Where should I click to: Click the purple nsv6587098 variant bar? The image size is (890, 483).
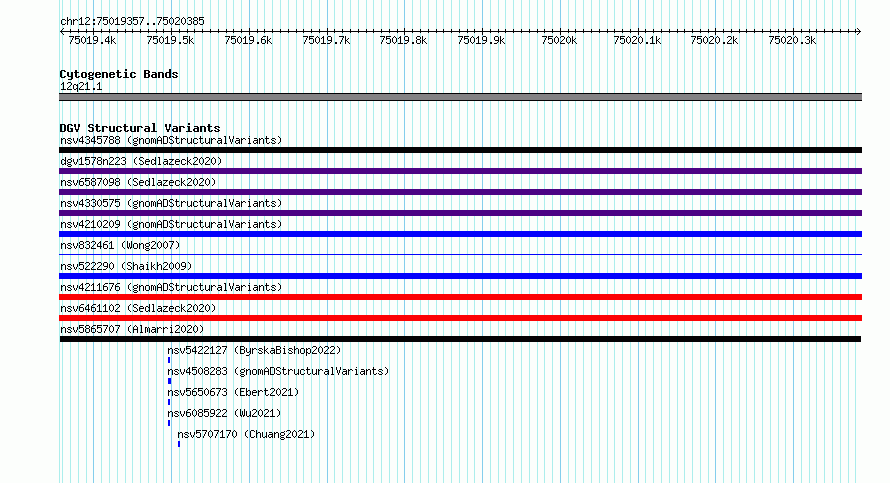pos(460,192)
